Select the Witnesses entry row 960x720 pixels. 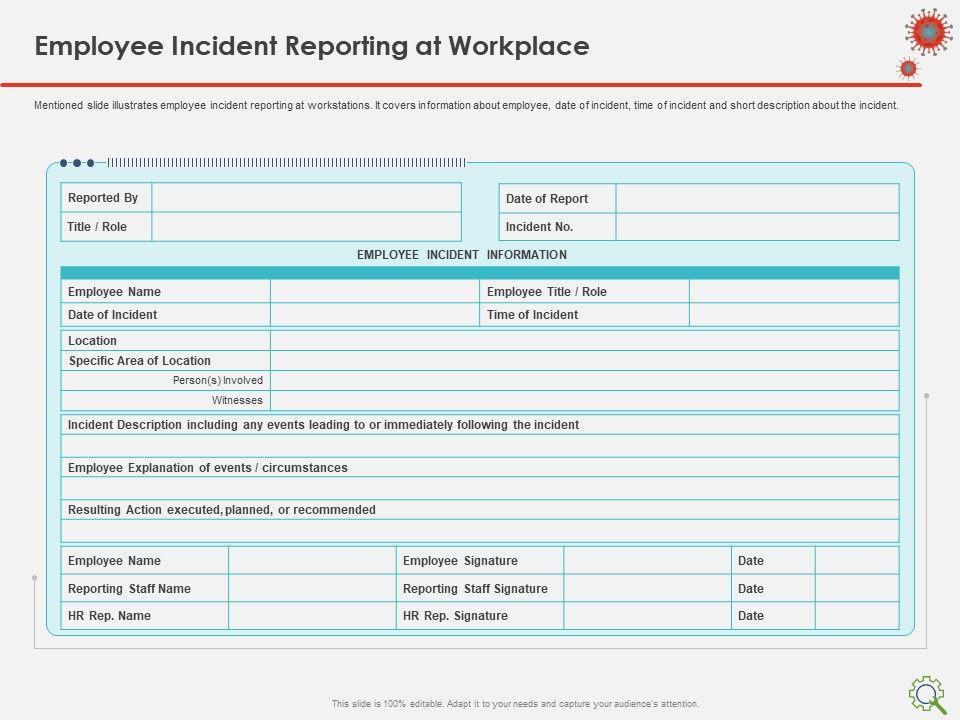tap(584, 401)
